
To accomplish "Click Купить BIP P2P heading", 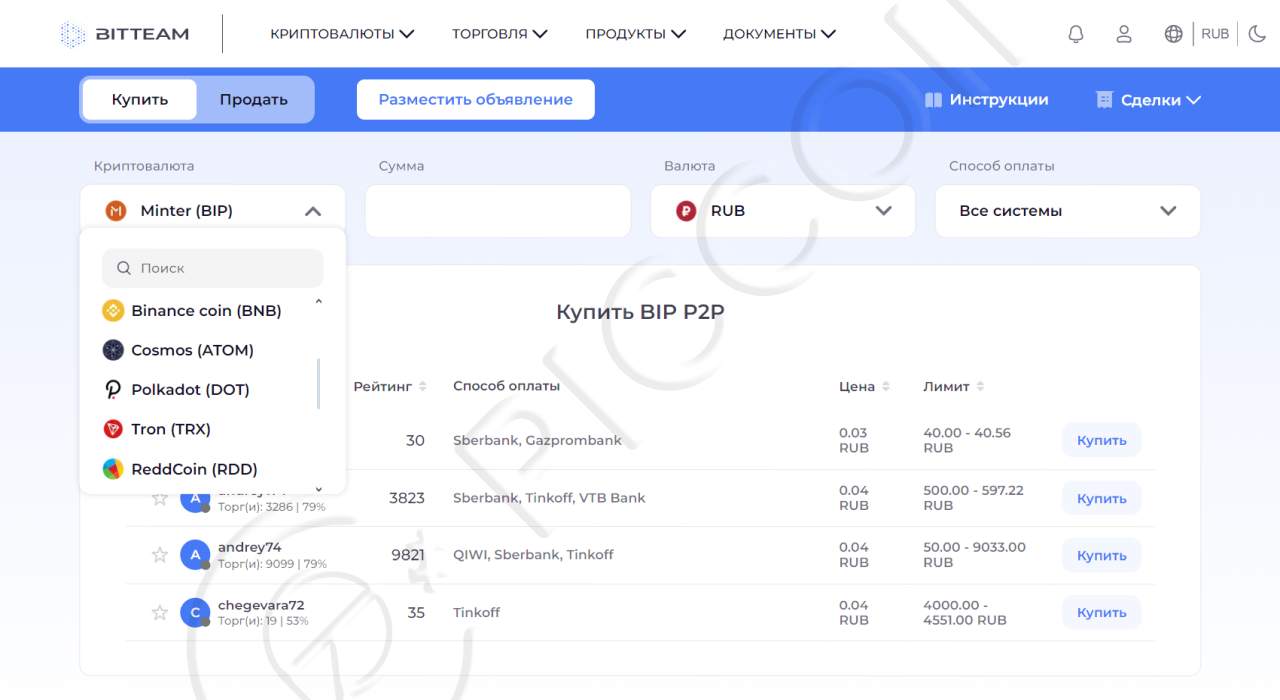I will [640, 312].
